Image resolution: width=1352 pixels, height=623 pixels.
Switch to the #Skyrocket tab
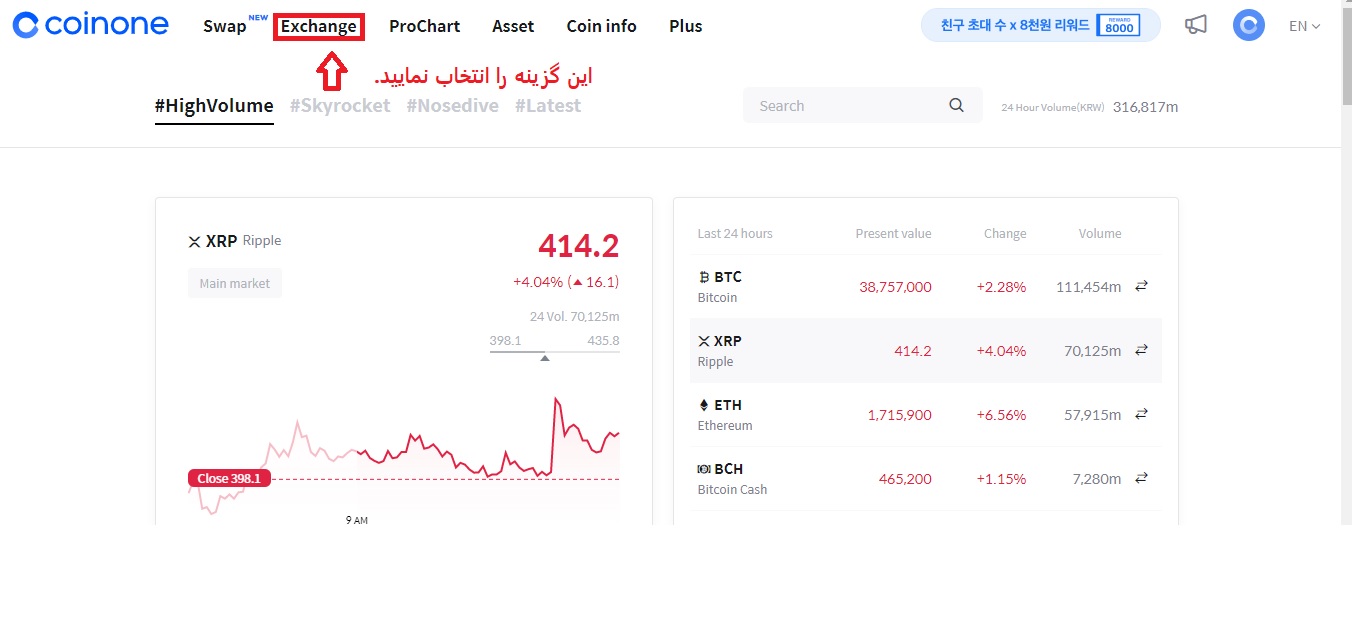340,105
